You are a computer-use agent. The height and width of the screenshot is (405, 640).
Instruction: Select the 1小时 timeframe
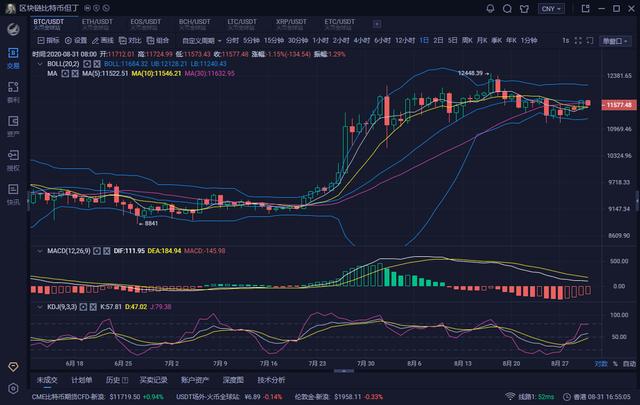coord(320,40)
